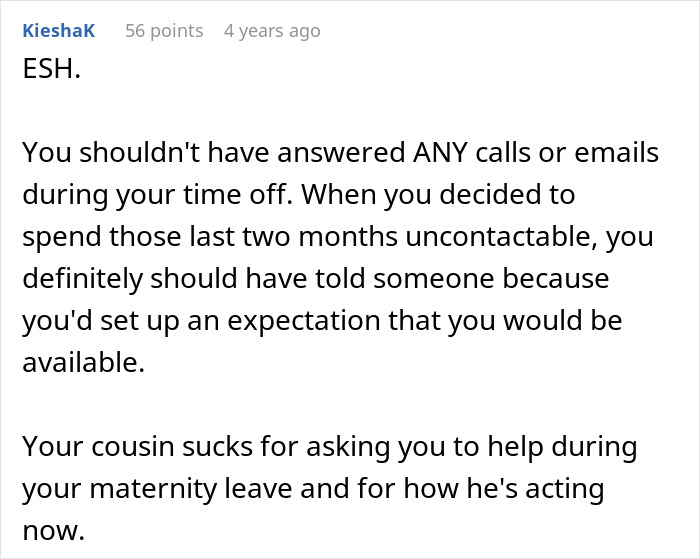Open KieshaK's user profile

click(58, 31)
